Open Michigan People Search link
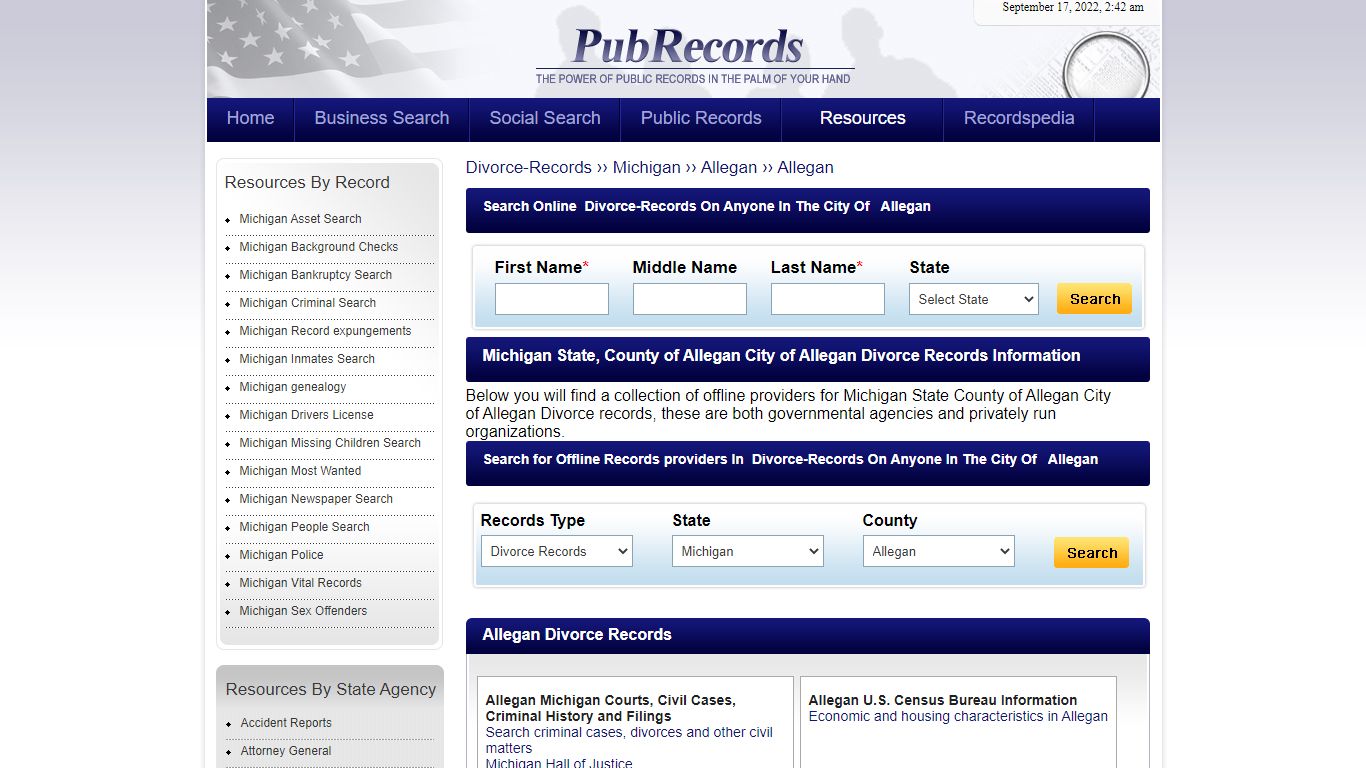Screen dimensions: 1366x768 [x=304, y=527]
